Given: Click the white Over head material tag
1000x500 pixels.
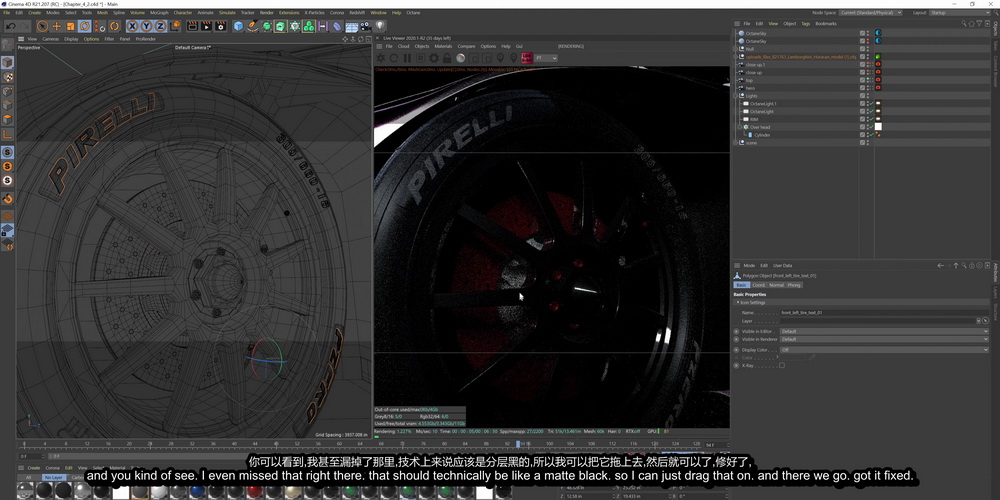Looking at the screenshot, I should (x=878, y=127).
